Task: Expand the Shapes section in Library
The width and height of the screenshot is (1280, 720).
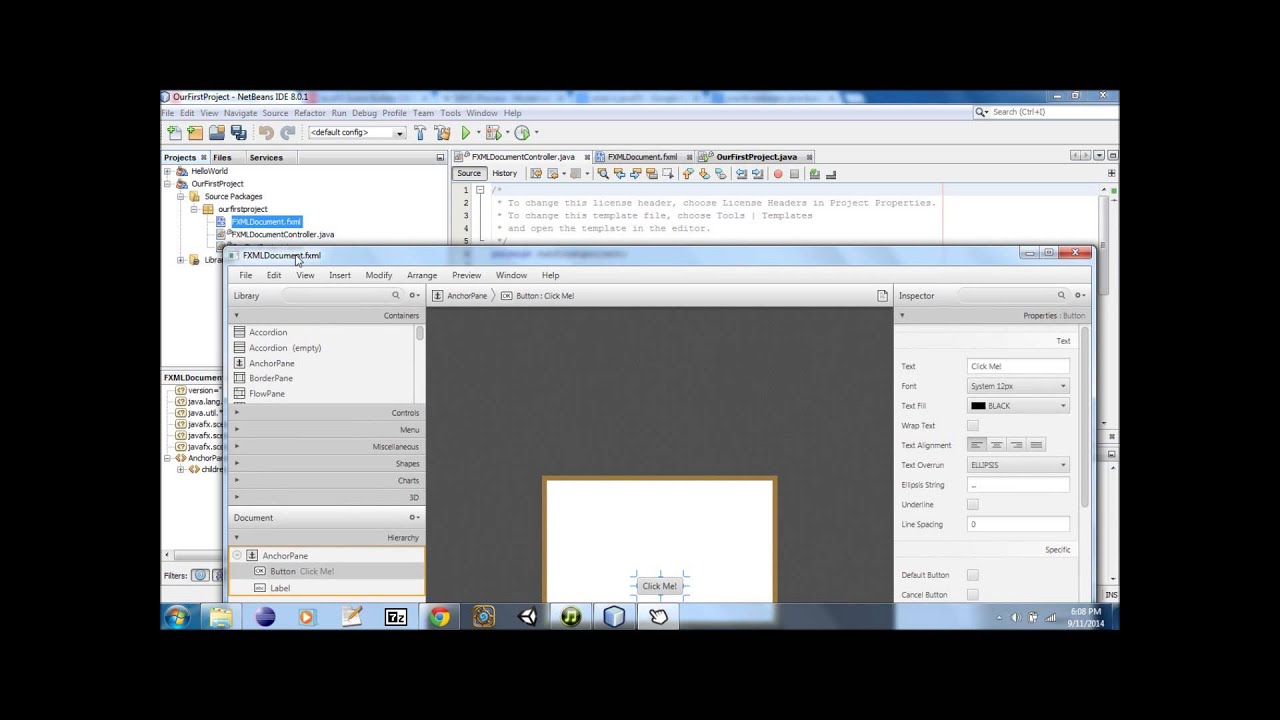Action: tap(326, 464)
